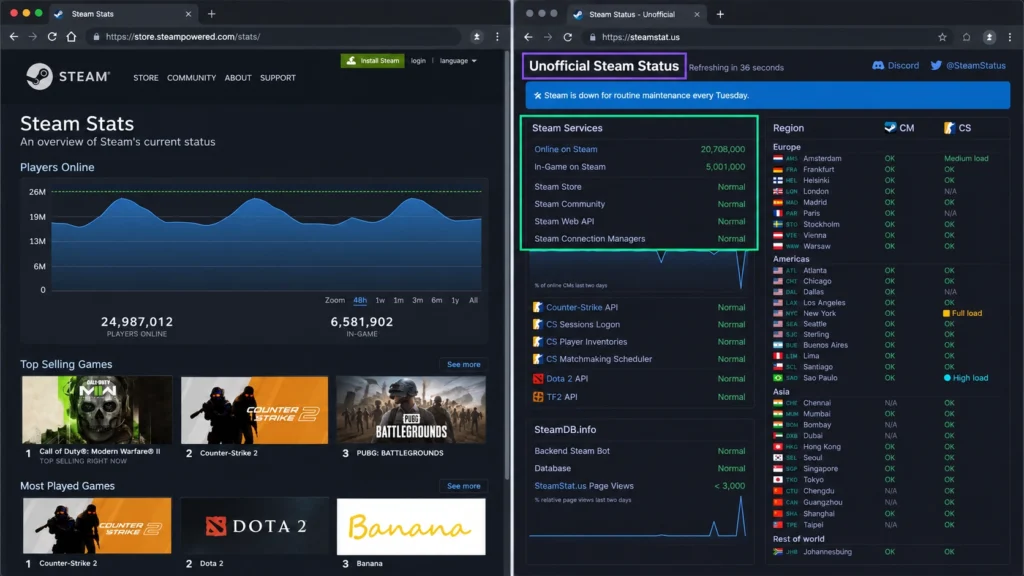Click the CS Matchmaking Scheduler icon
Viewport: 1024px width, 576px height.
(x=537, y=359)
